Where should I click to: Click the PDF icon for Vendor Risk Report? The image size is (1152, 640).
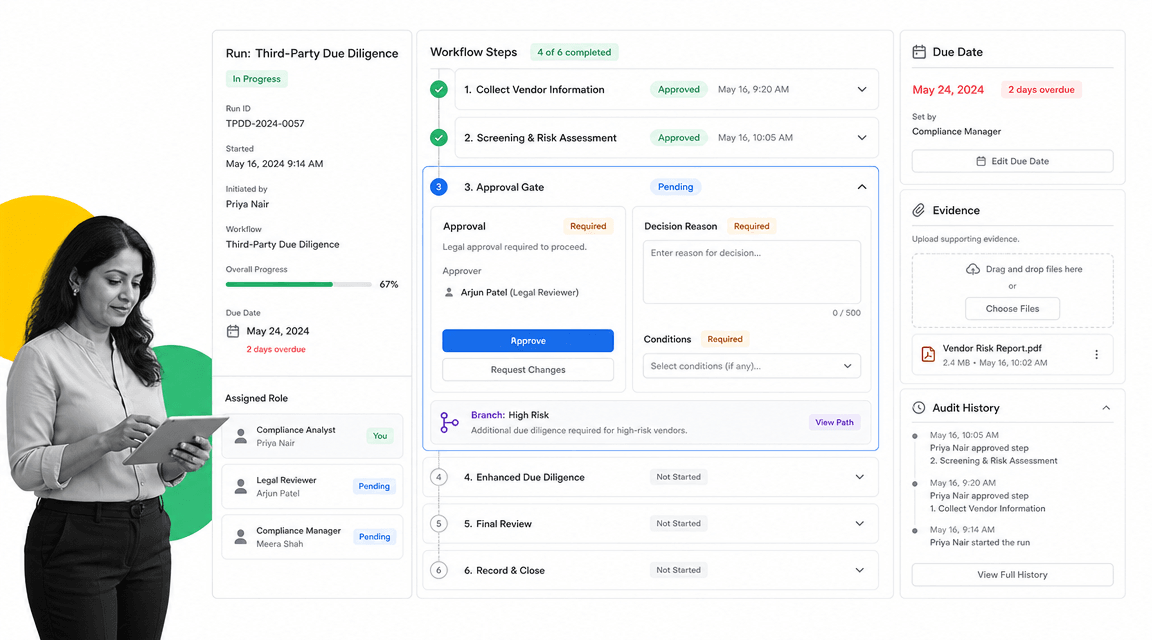coord(928,355)
